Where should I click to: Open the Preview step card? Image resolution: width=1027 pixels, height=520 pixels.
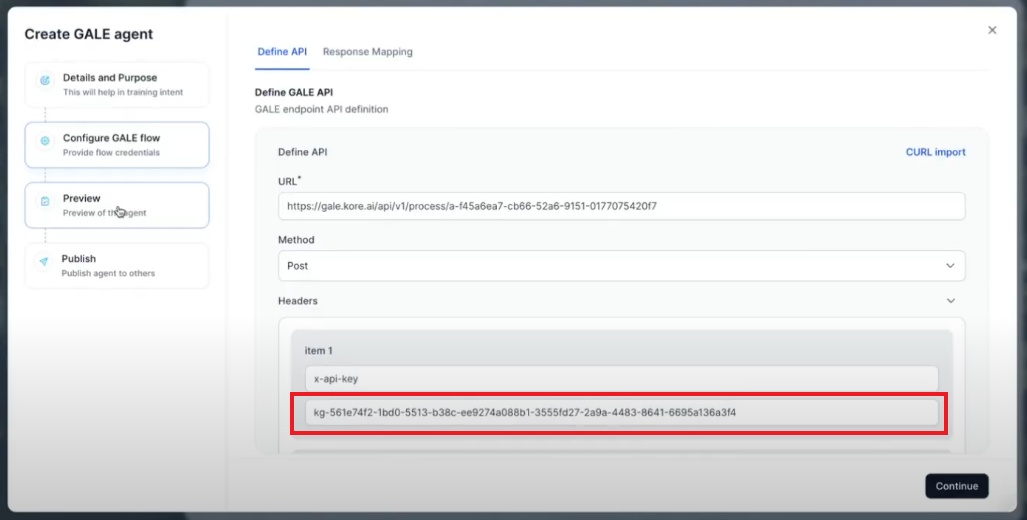(117, 205)
